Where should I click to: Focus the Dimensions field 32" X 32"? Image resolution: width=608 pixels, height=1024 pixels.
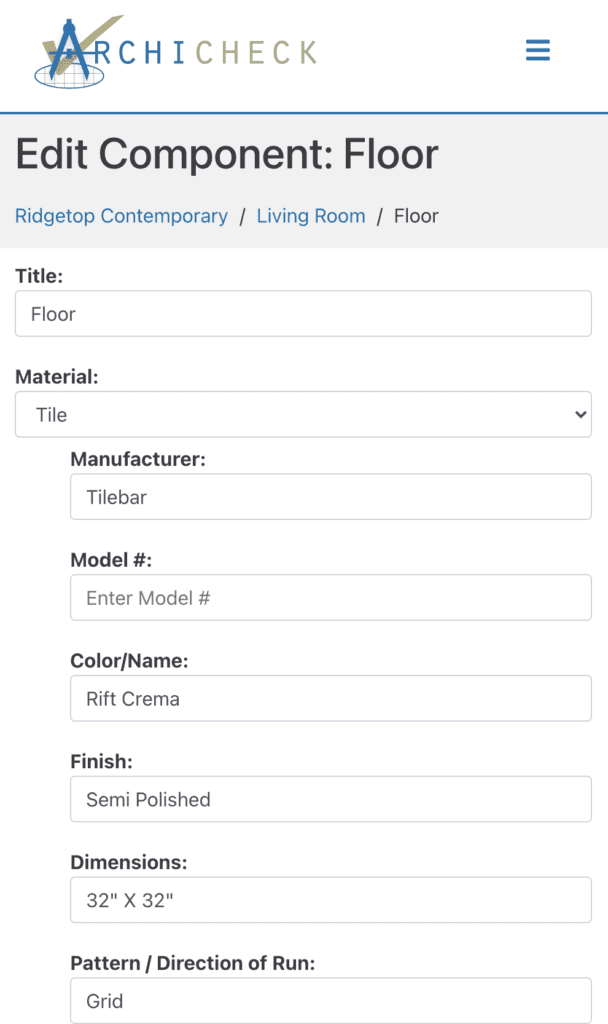click(x=330, y=901)
